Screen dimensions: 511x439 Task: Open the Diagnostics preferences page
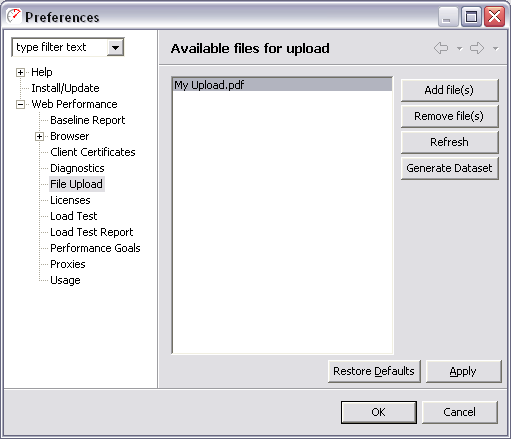pos(77,168)
